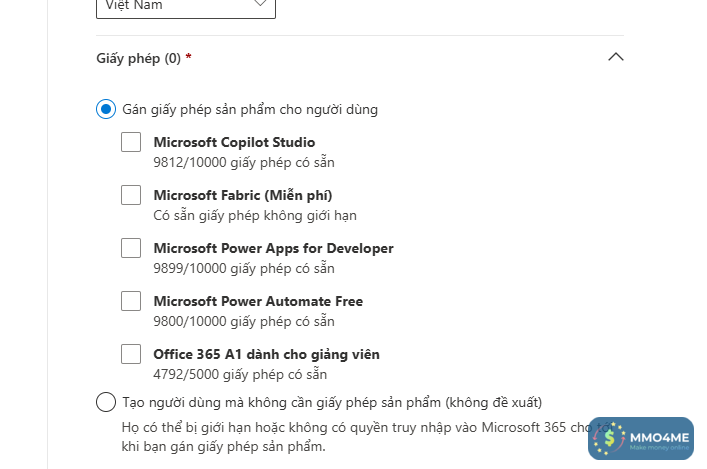Collapse the Giấy phép section chevron
Screen dimensions: 707x469
click(x=615, y=58)
